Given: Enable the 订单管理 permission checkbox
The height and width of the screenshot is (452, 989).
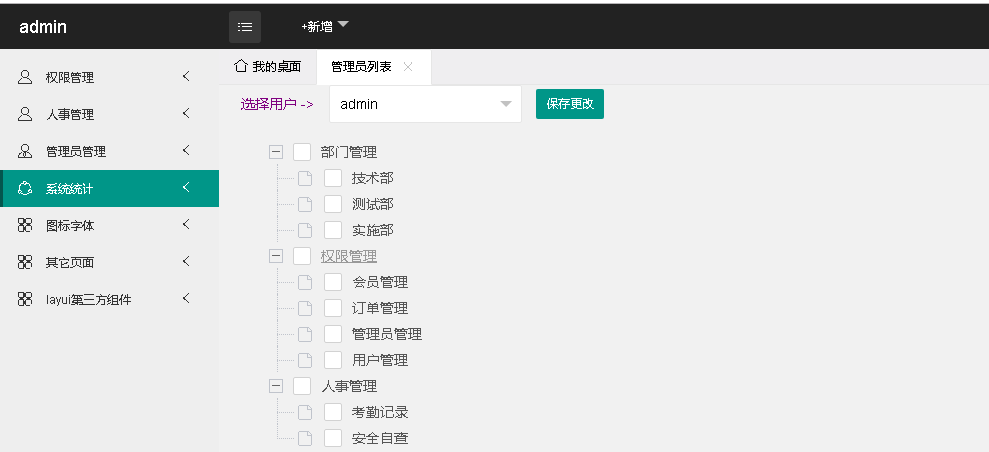Looking at the screenshot, I should [x=333, y=308].
